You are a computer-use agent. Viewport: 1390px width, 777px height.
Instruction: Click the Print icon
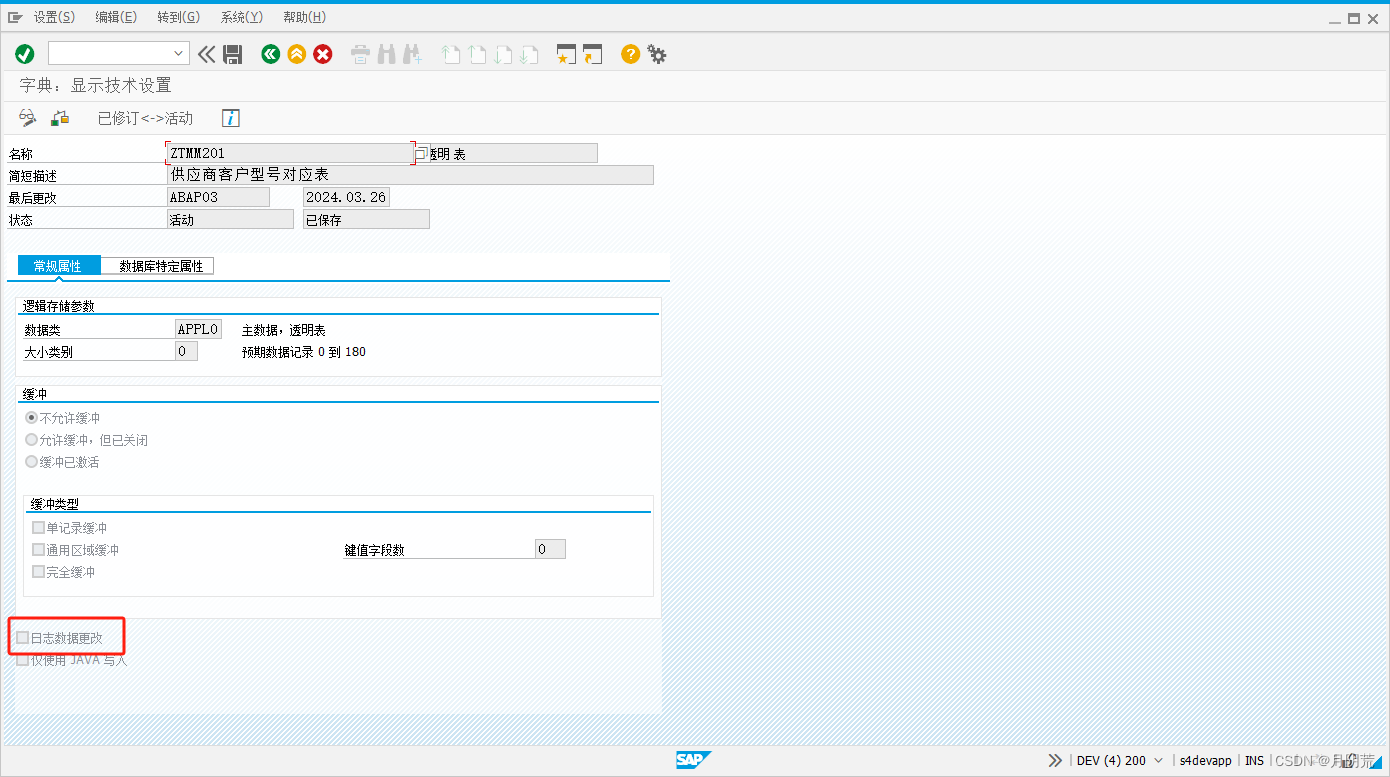[x=360, y=55]
